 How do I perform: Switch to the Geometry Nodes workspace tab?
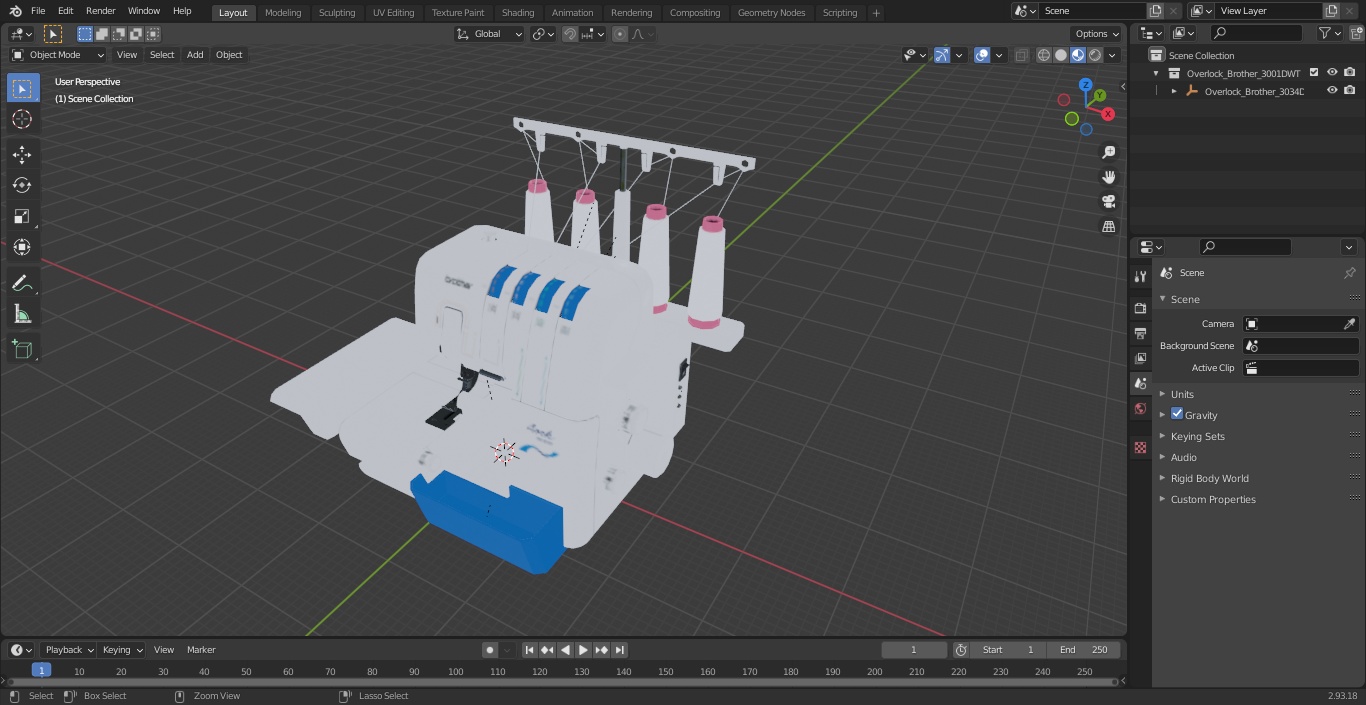click(771, 13)
